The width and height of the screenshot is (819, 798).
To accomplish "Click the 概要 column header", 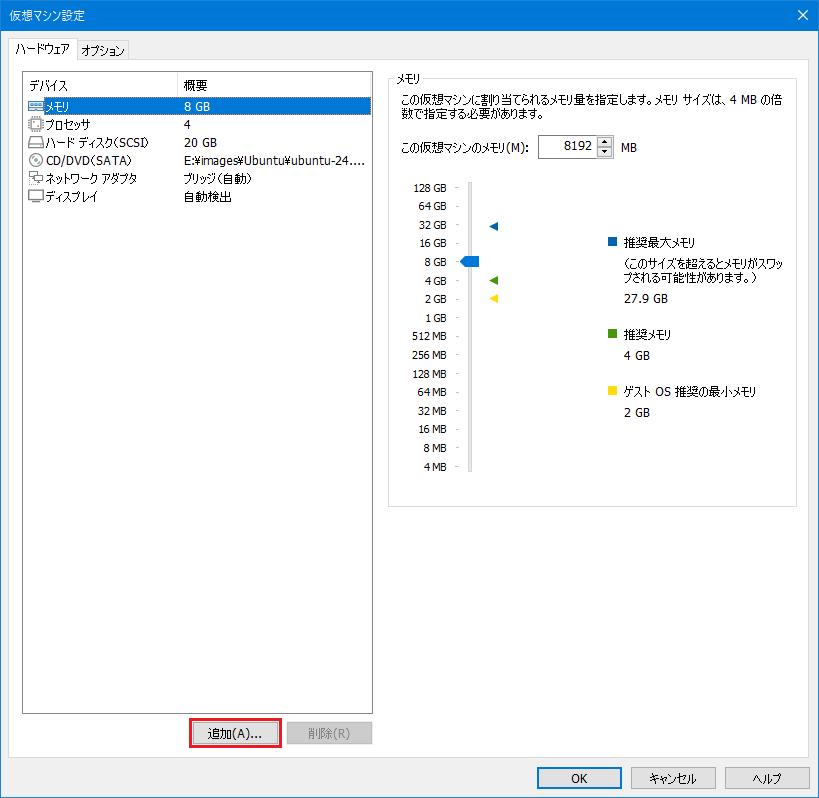I will [x=275, y=85].
